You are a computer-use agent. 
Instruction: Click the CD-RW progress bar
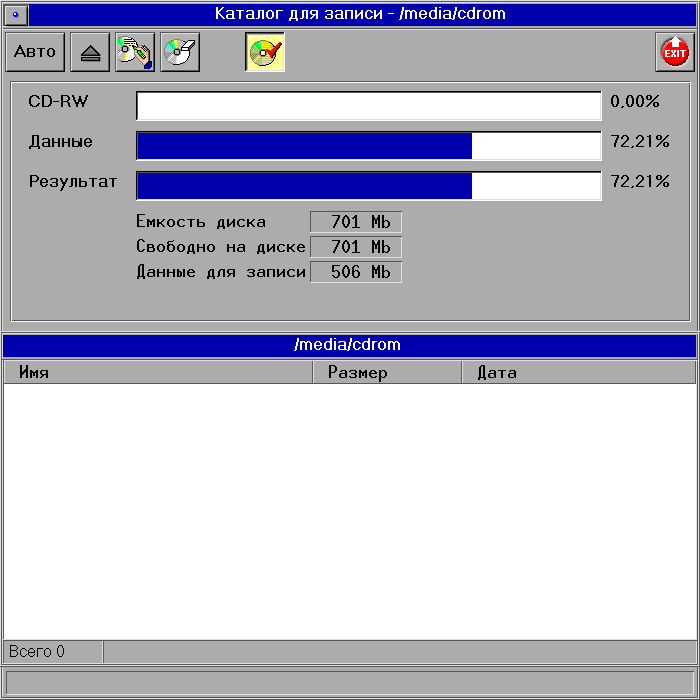tap(369, 106)
